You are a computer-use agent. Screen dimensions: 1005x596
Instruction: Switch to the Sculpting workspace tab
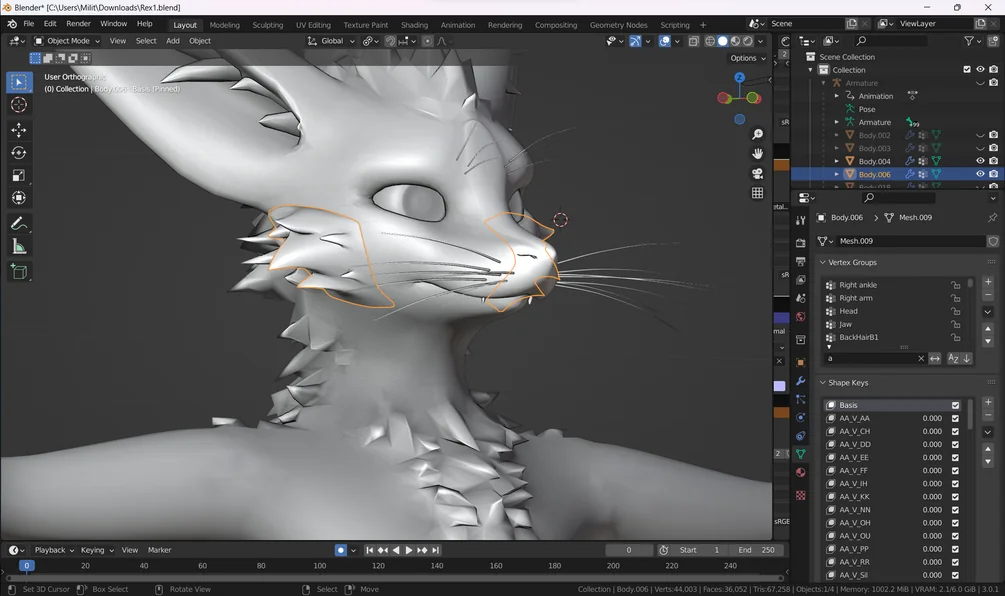tap(267, 25)
